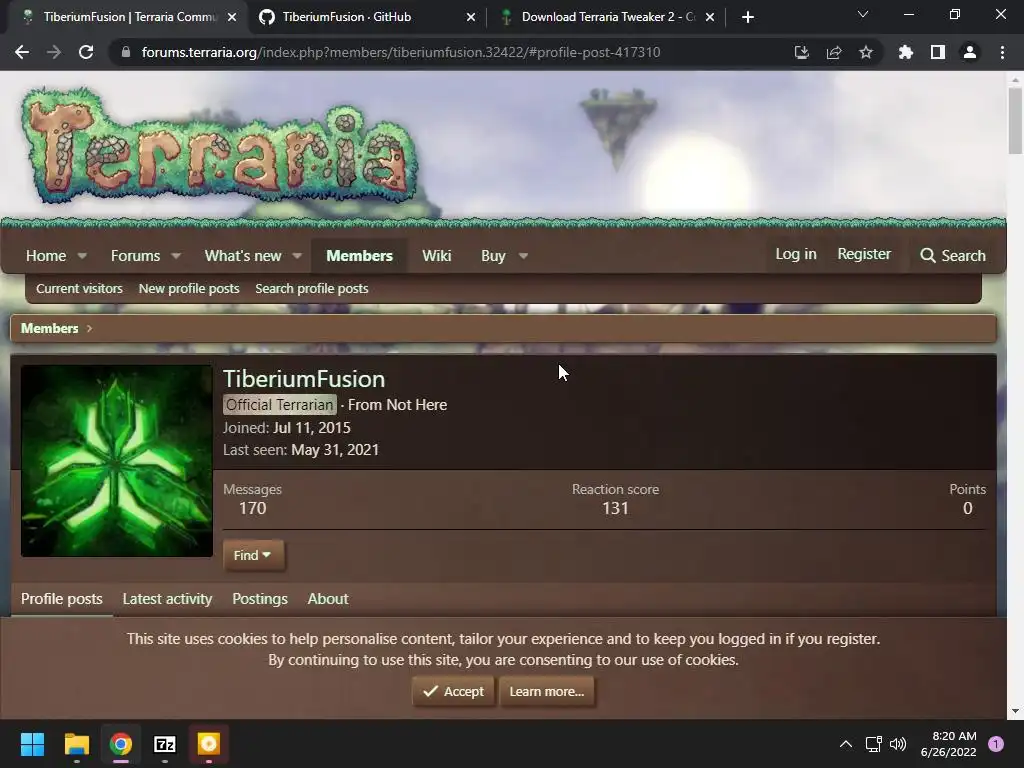
Task: Click Learn more about cookies
Action: (x=547, y=692)
